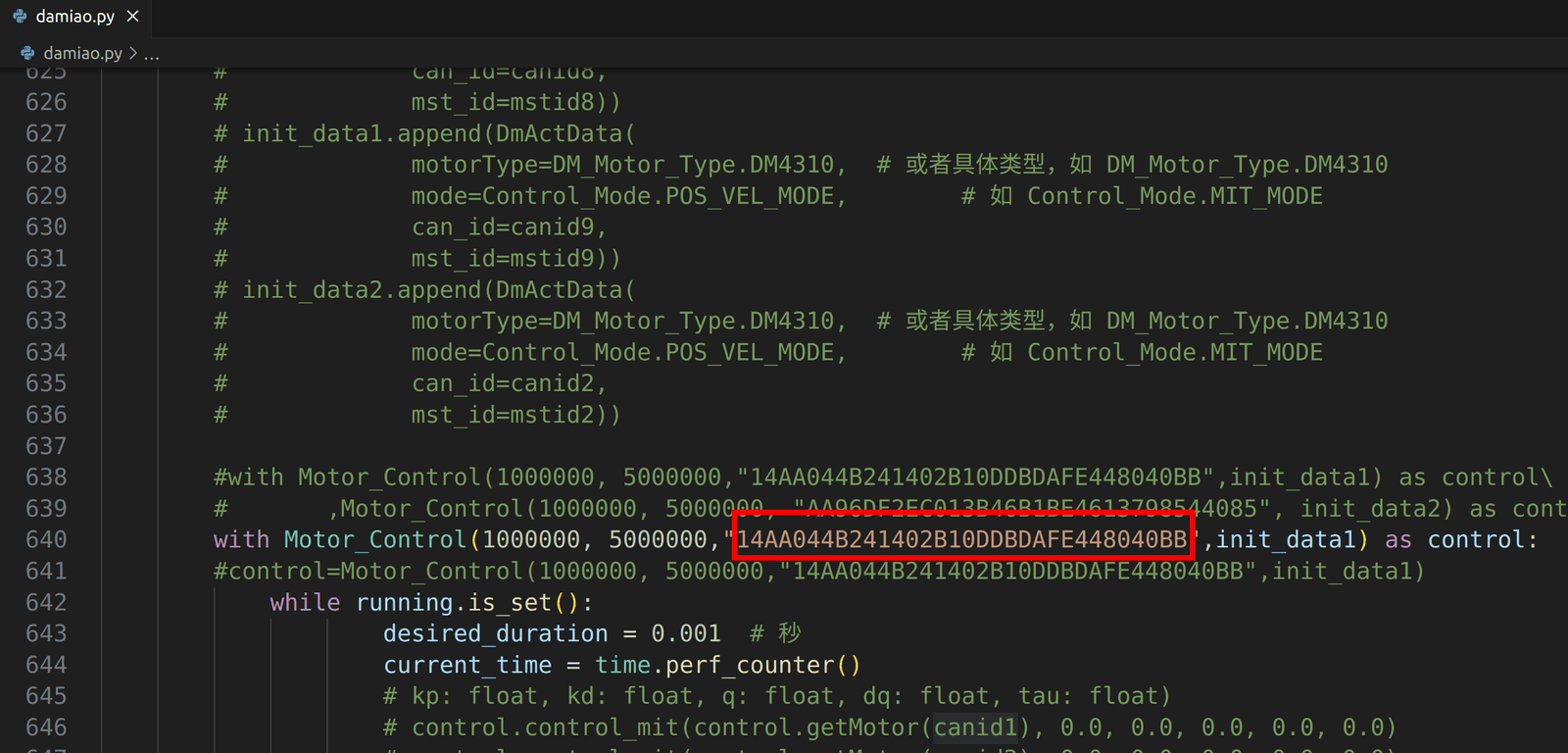Click the "mst_id=mstid8))" comment on line 626

click(x=516, y=102)
